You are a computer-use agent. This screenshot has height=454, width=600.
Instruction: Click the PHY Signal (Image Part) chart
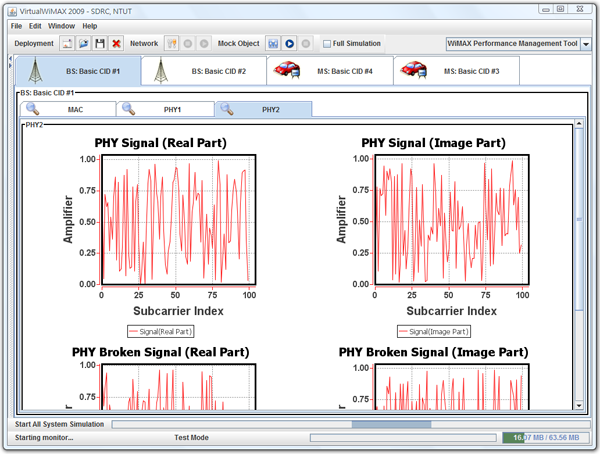point(452,220)
